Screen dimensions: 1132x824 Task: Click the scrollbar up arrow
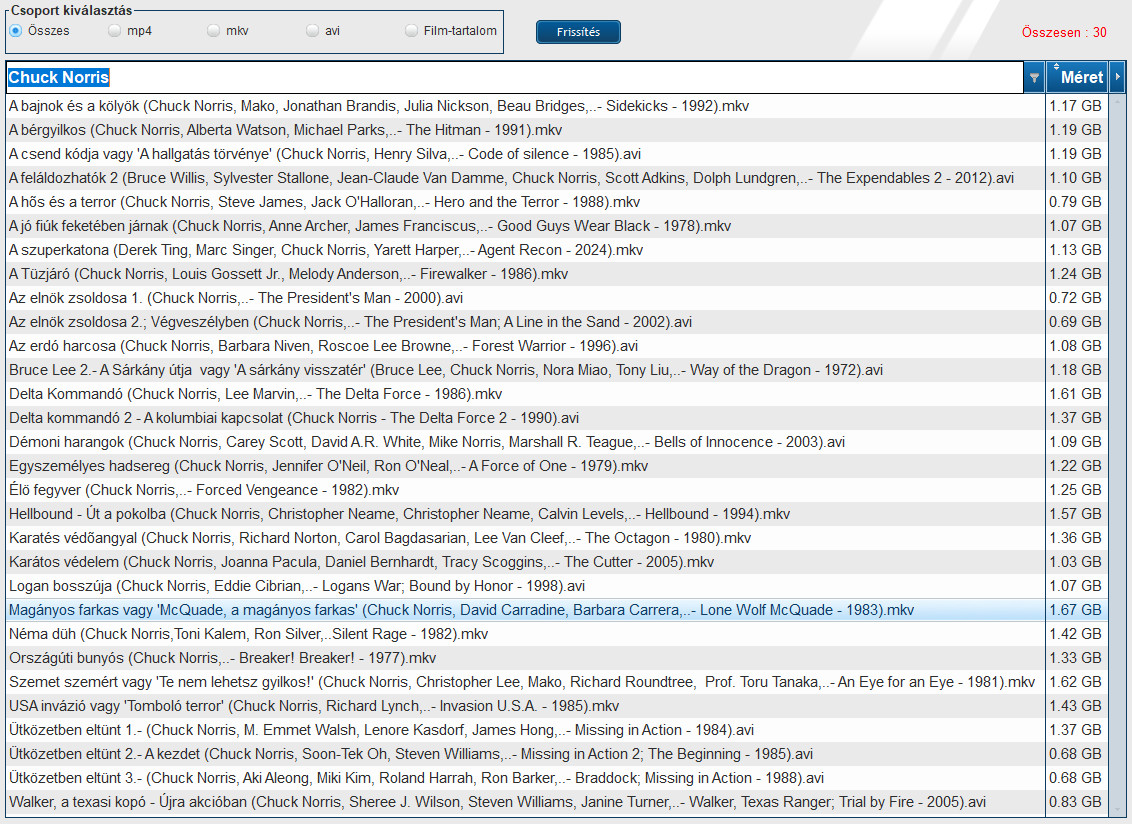pos(1117,99)
